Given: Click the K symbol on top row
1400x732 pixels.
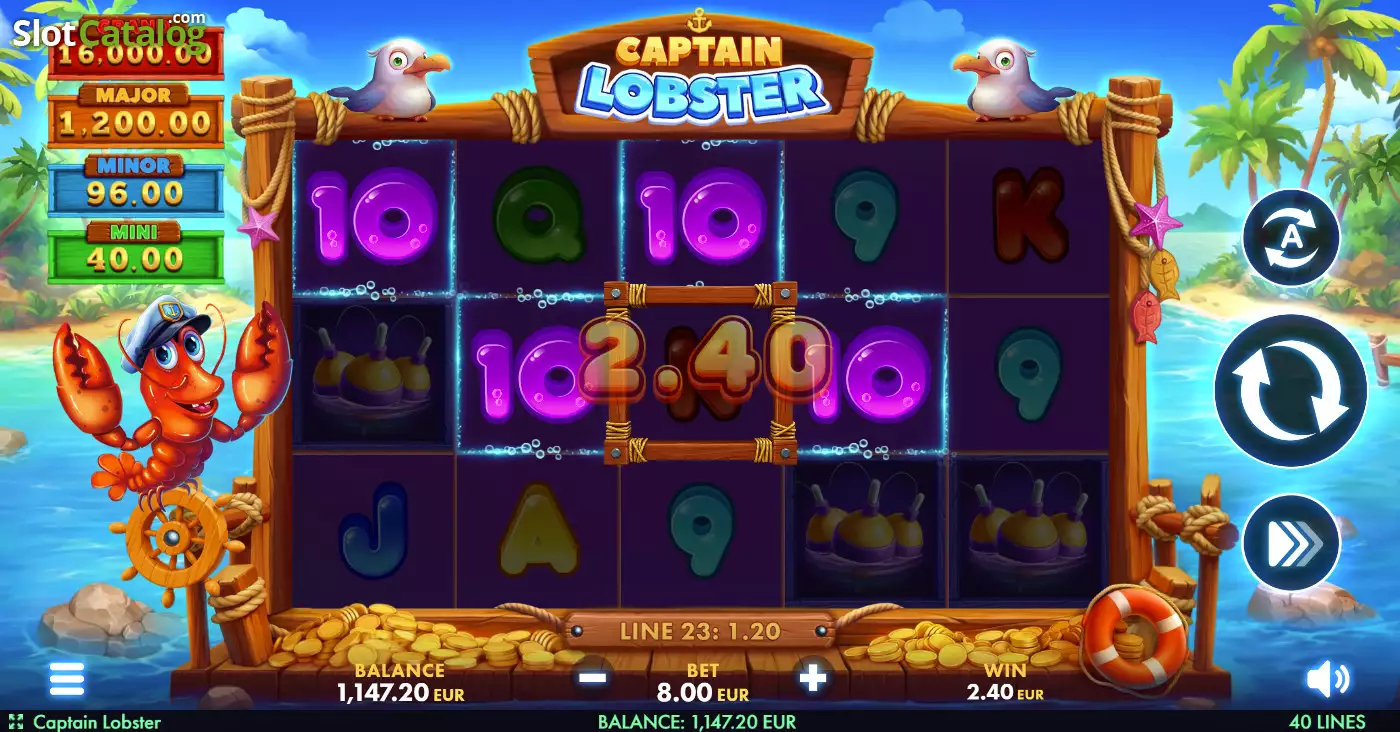Looking at the screenshot, I should 1030,215.
